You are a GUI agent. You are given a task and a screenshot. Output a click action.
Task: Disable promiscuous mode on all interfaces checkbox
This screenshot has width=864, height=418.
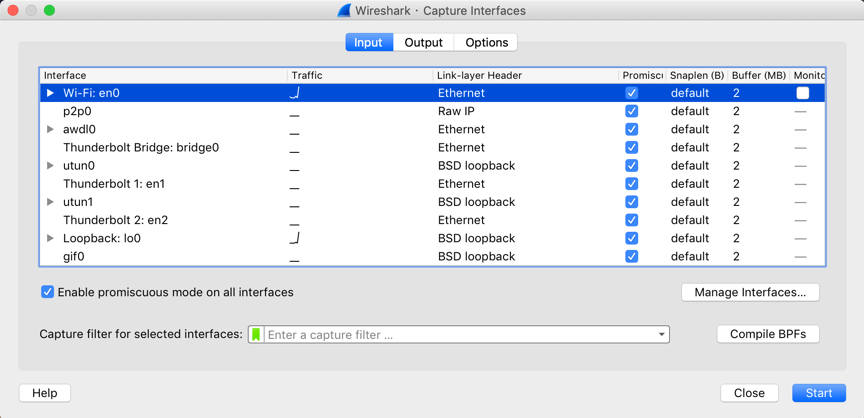tap(47, 292)
